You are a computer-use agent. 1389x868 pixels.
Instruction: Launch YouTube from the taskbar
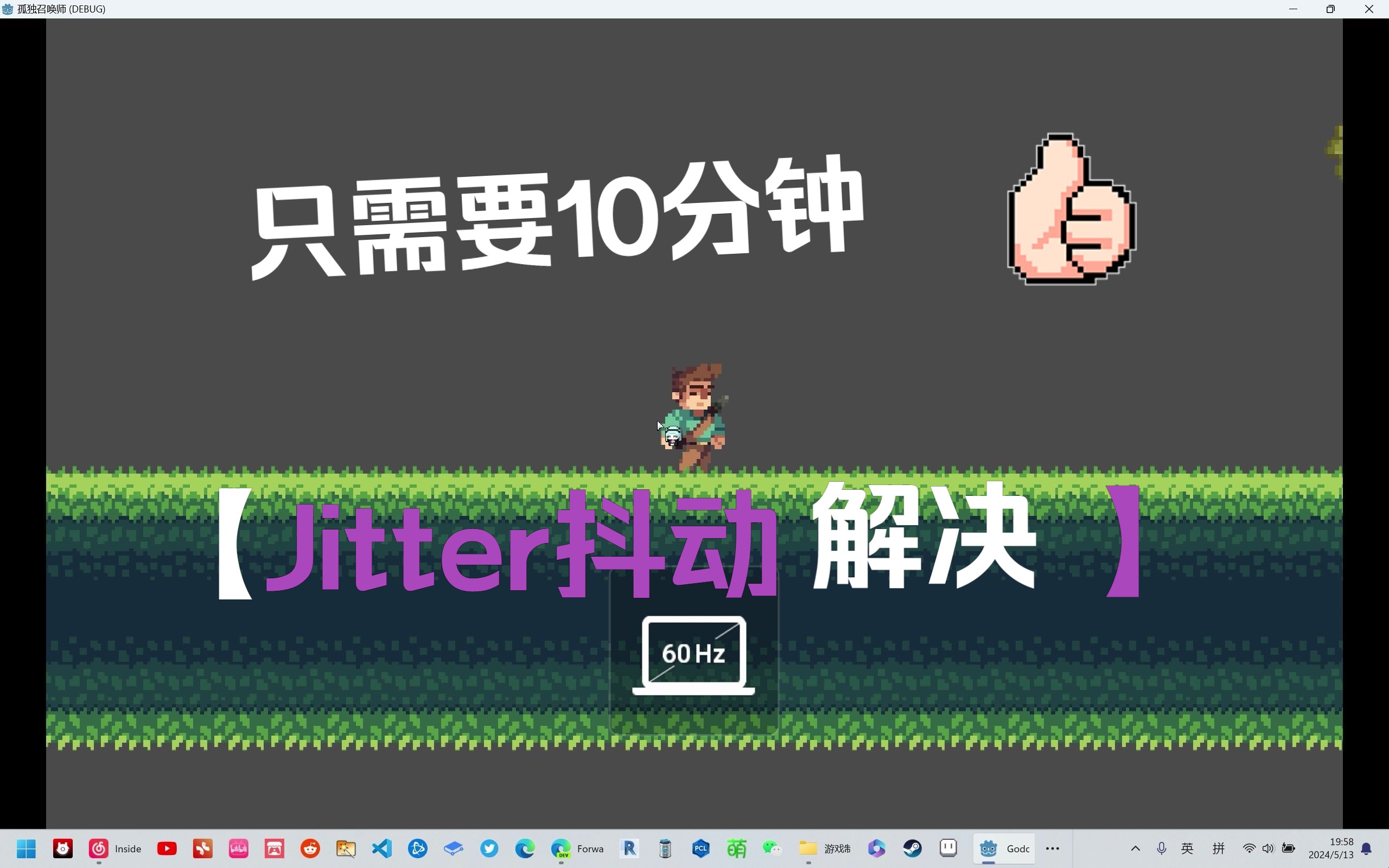(x=167, y=848)
